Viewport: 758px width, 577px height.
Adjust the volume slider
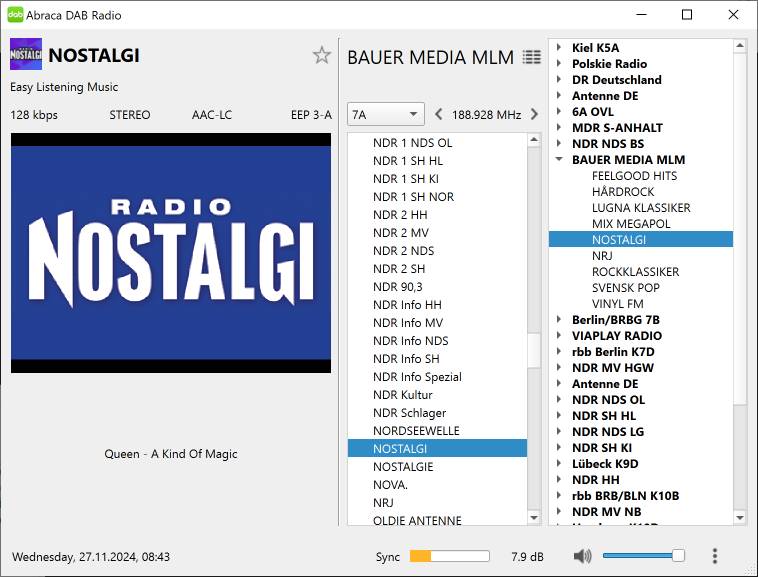click(643, 556)
